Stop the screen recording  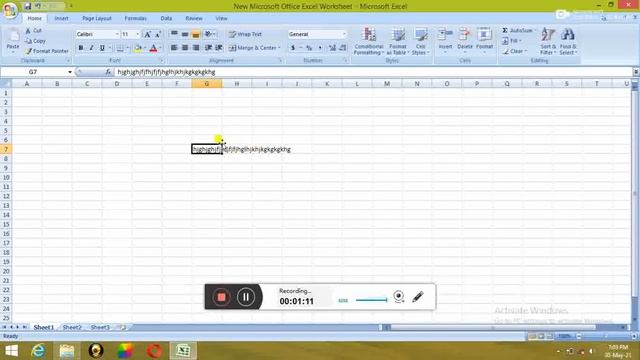221,297
